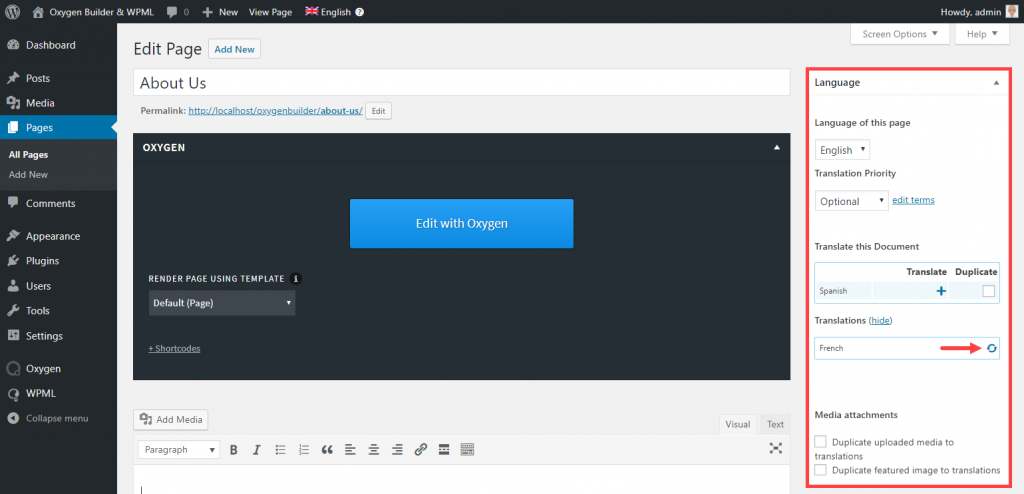Align text left
Screen dimensions: 1024x494
tap(351, 450)
